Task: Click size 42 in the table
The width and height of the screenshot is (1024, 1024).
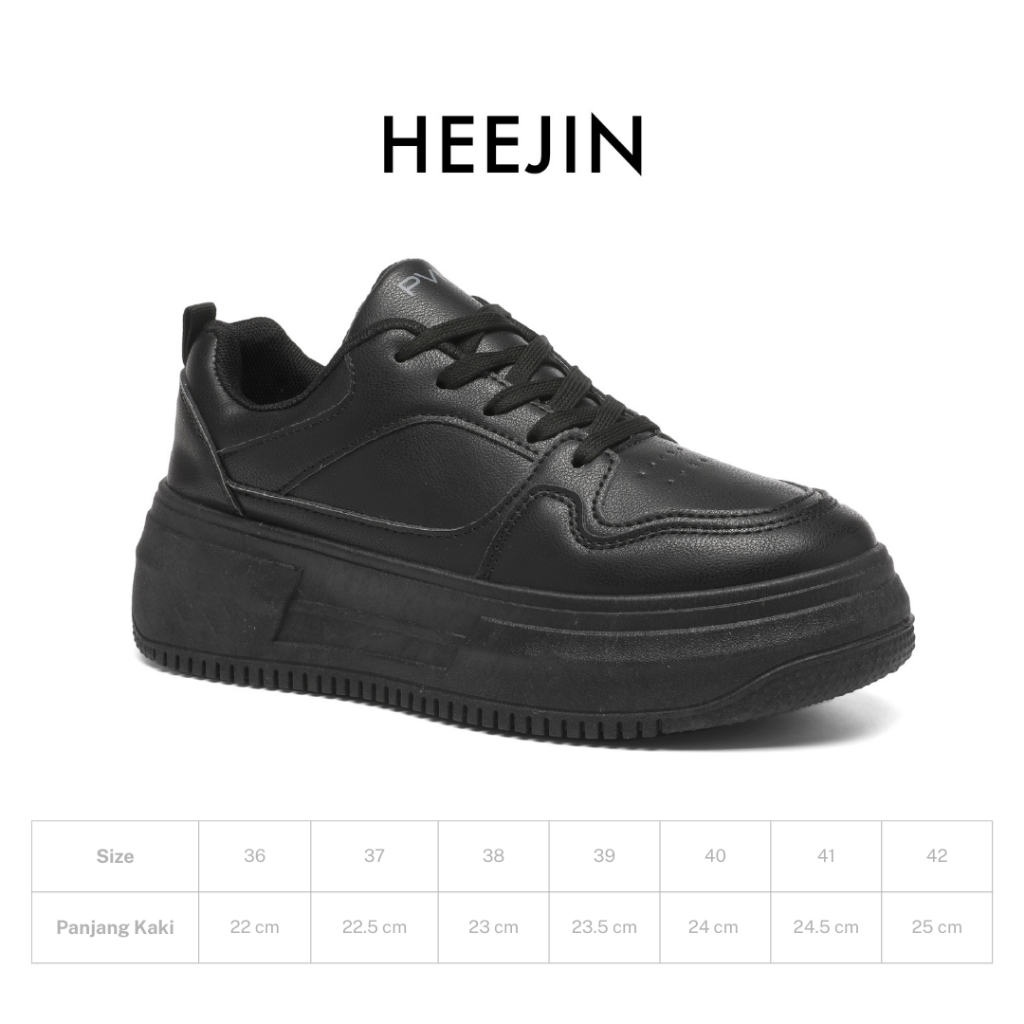Action: [x=937, y=856]
